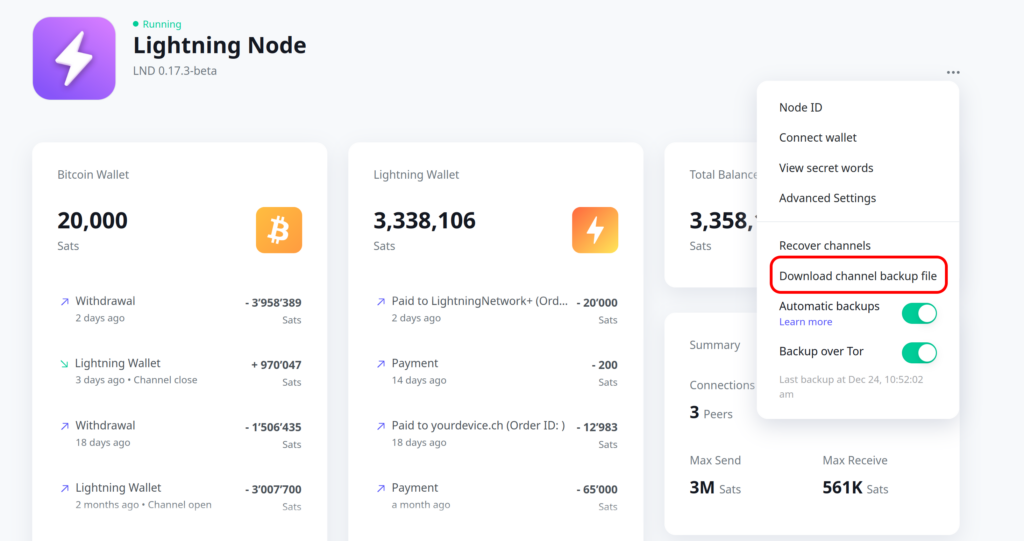This screenshot has width=1024, height=541.
Task: Open the Payment -65'000 Sats entry
Action: (496, 496)
